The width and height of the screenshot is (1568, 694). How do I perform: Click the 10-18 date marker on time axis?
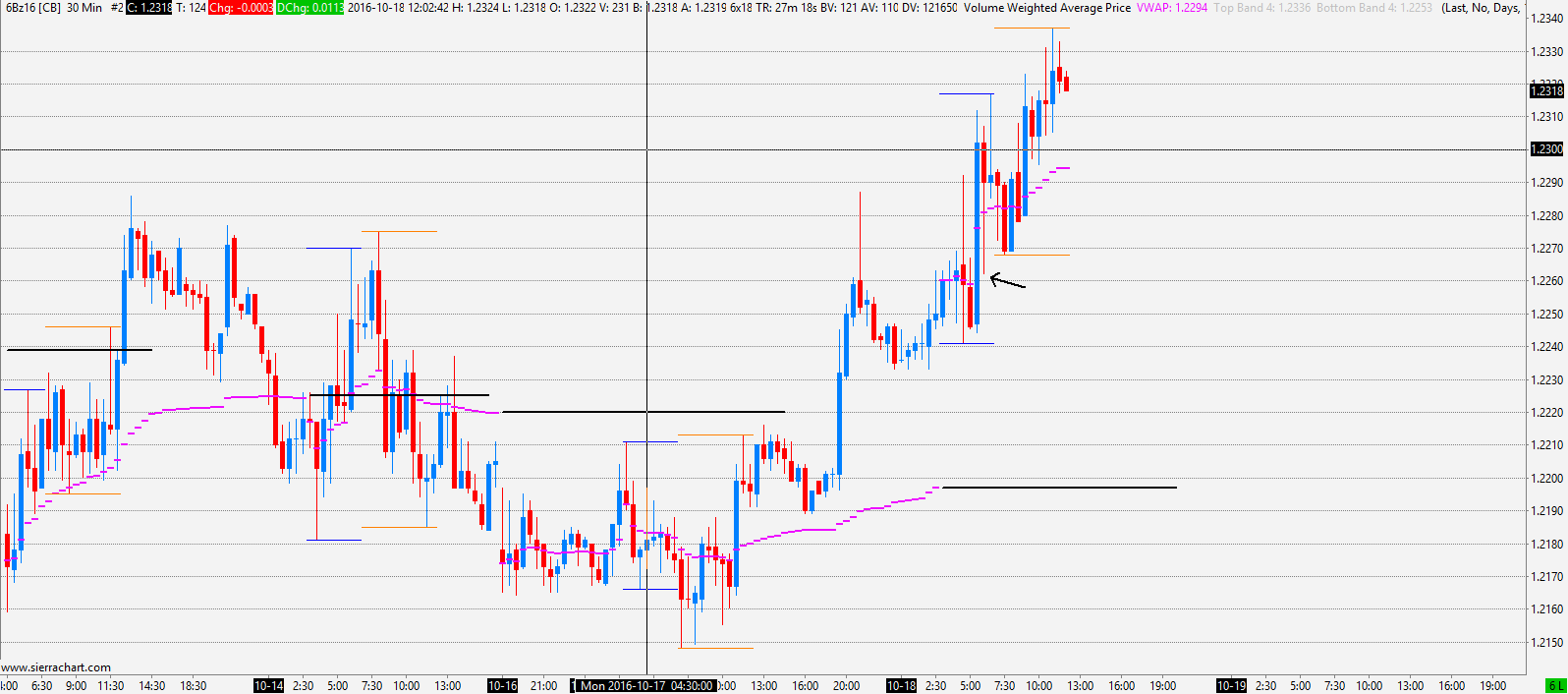(x=901, y=685)
